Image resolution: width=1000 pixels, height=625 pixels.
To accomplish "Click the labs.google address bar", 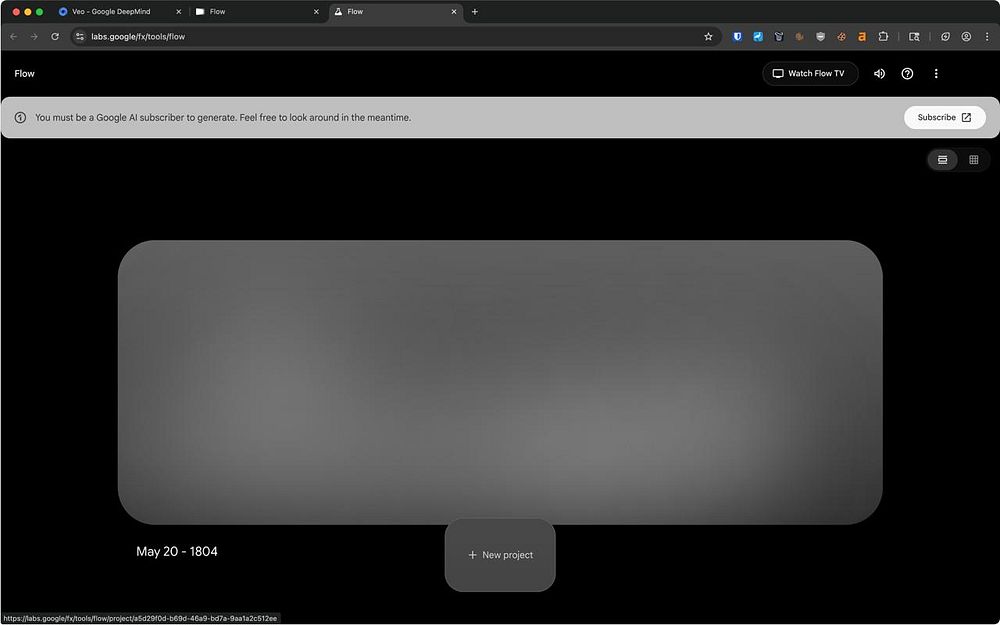I will 395,36.
